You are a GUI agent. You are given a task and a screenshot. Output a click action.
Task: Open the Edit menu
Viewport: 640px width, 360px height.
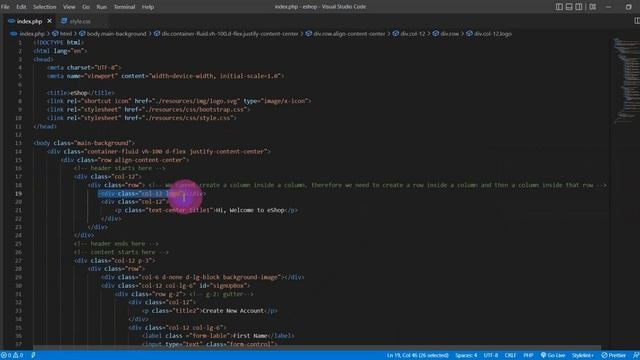[x=21, y=7]
